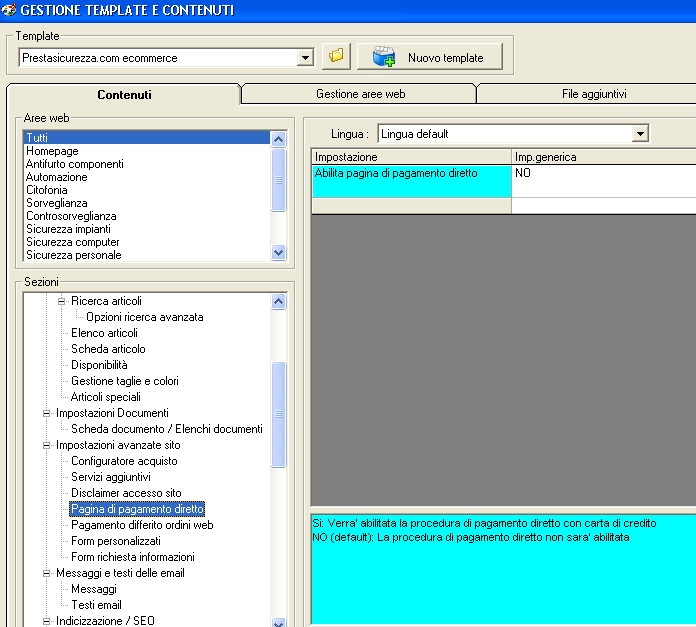Select Indicizzazione / SEO tree item
Screen dimensions: 696x627
tap(105, 620)
